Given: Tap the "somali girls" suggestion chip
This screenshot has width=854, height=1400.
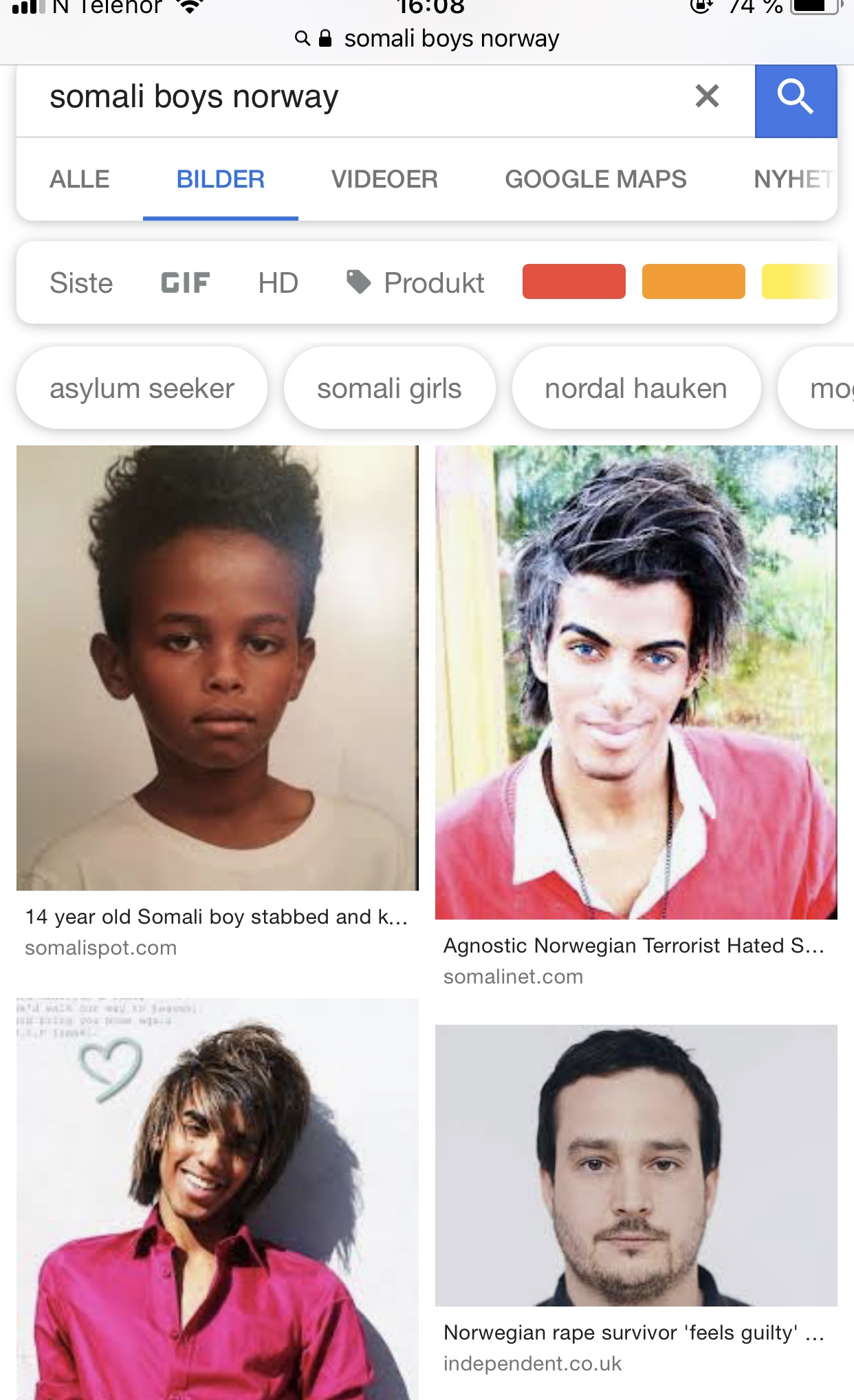Looking at the screenshot, I should 389,388.
